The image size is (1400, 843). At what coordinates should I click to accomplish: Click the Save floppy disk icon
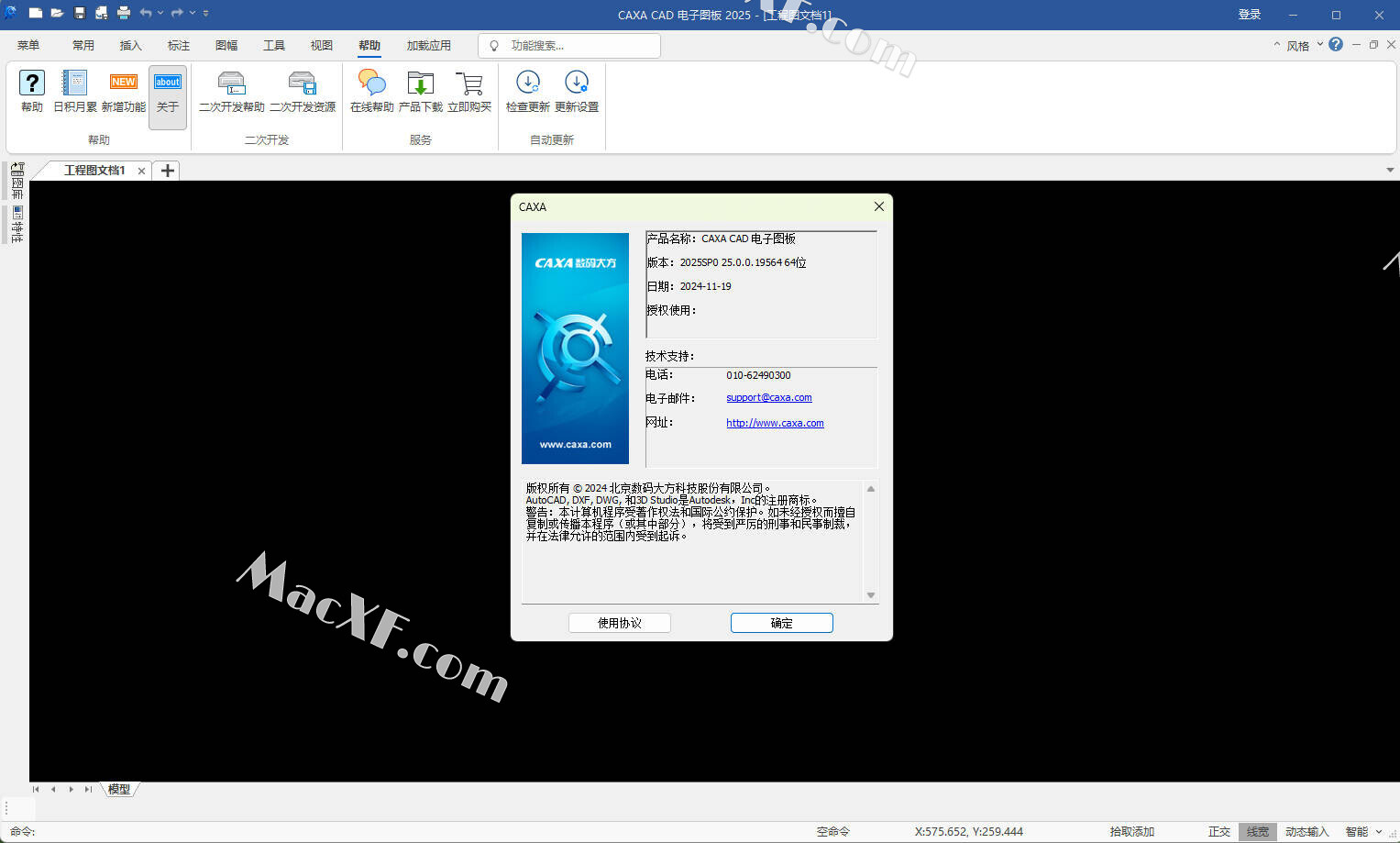(x=80, y=14)
